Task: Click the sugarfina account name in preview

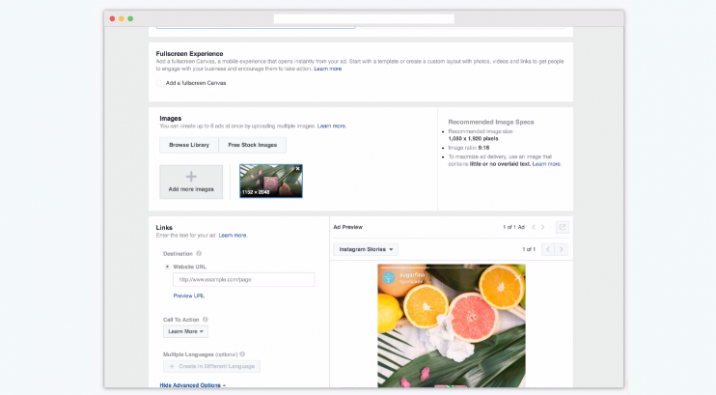Action: (412, 275)
